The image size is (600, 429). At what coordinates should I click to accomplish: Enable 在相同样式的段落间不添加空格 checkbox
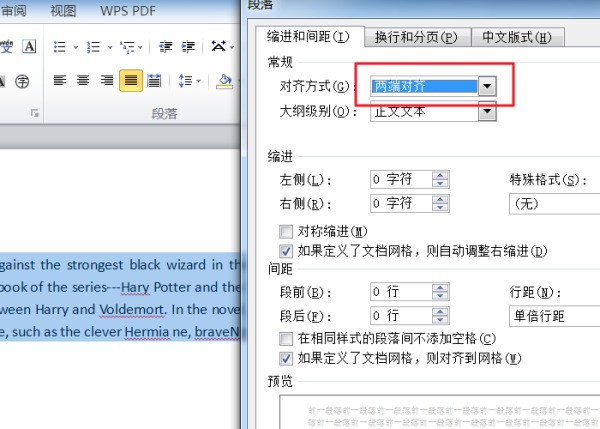coord(286,339)
